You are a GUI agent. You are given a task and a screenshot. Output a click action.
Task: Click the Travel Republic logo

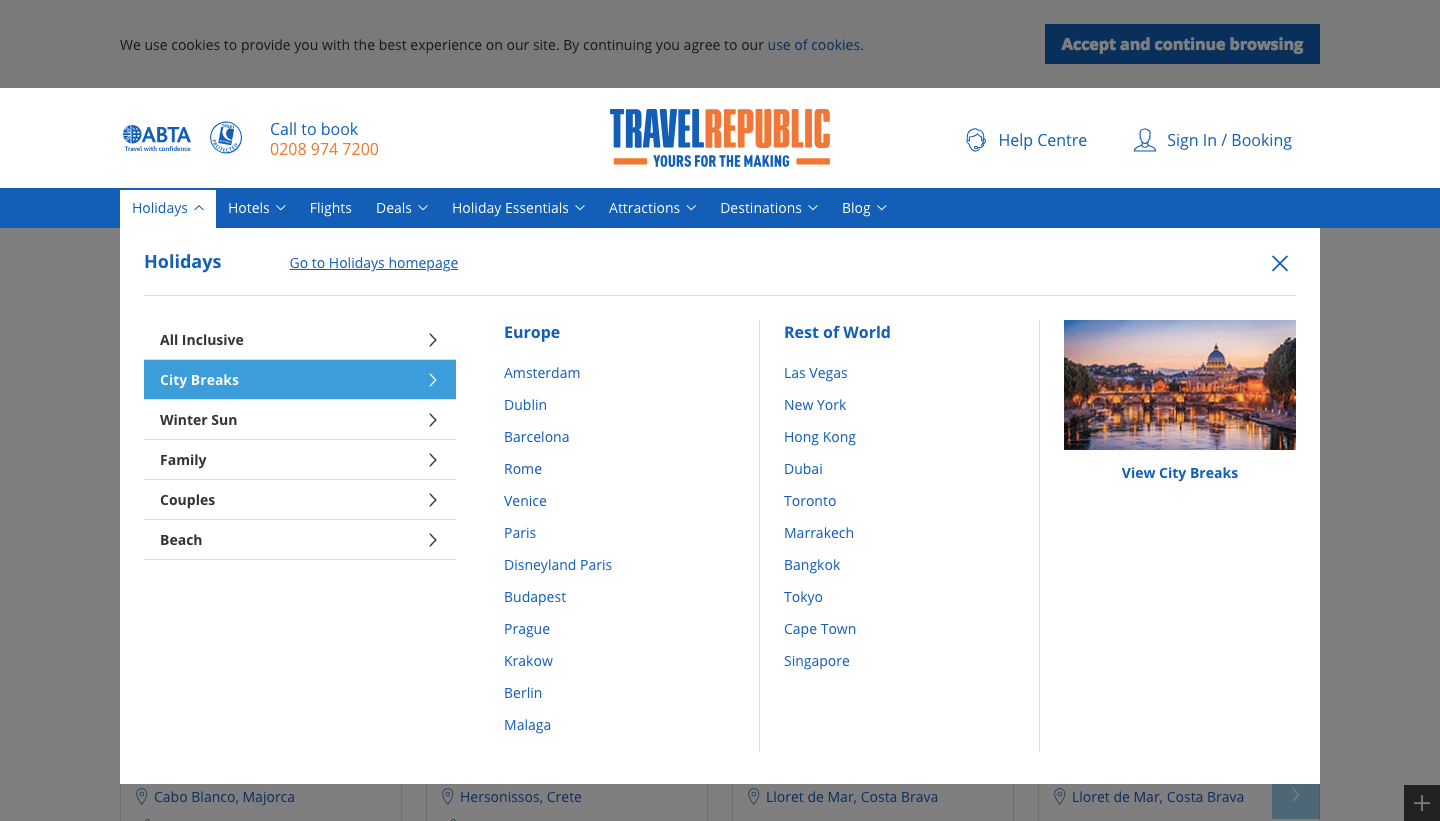(x=720, y=138)
